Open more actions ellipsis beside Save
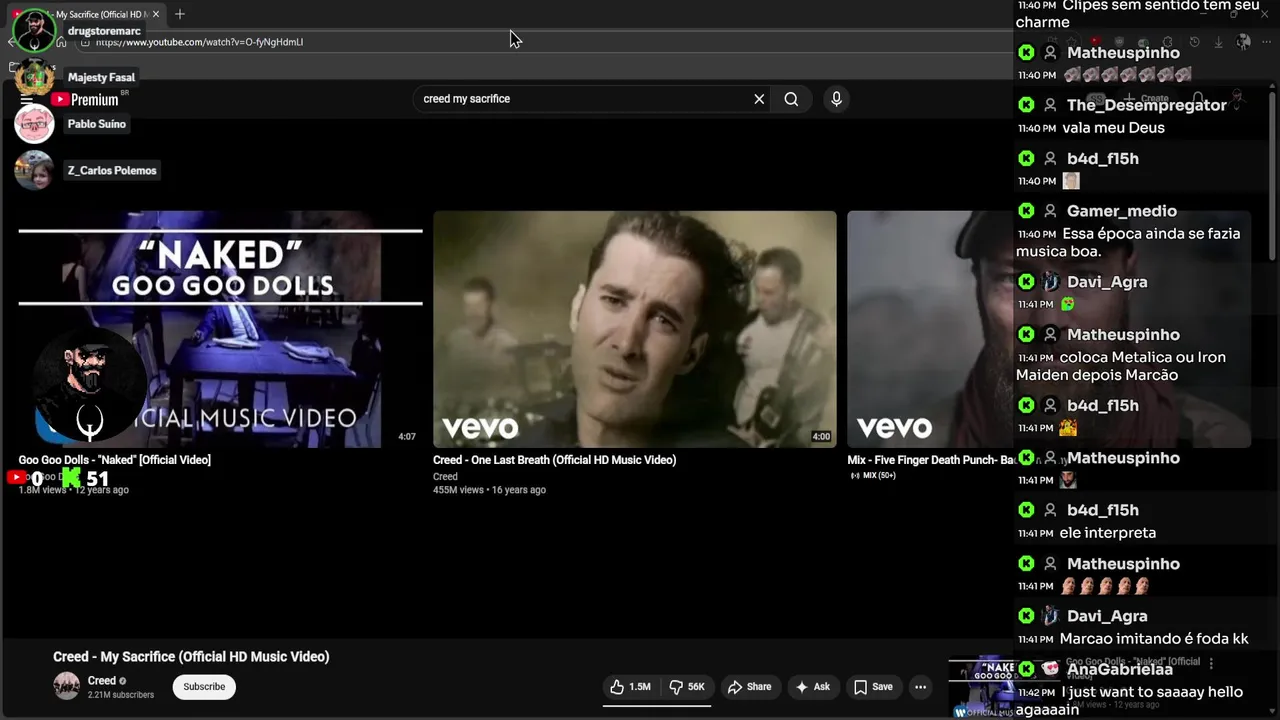This screenshot has height=720, width=1280. coord(920,687)
